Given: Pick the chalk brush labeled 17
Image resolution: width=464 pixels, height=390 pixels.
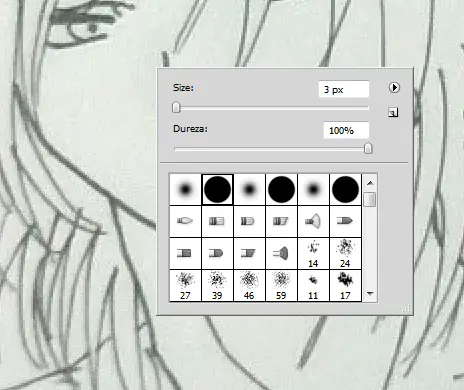Looking at the screenshot, I should coord(345,286).
